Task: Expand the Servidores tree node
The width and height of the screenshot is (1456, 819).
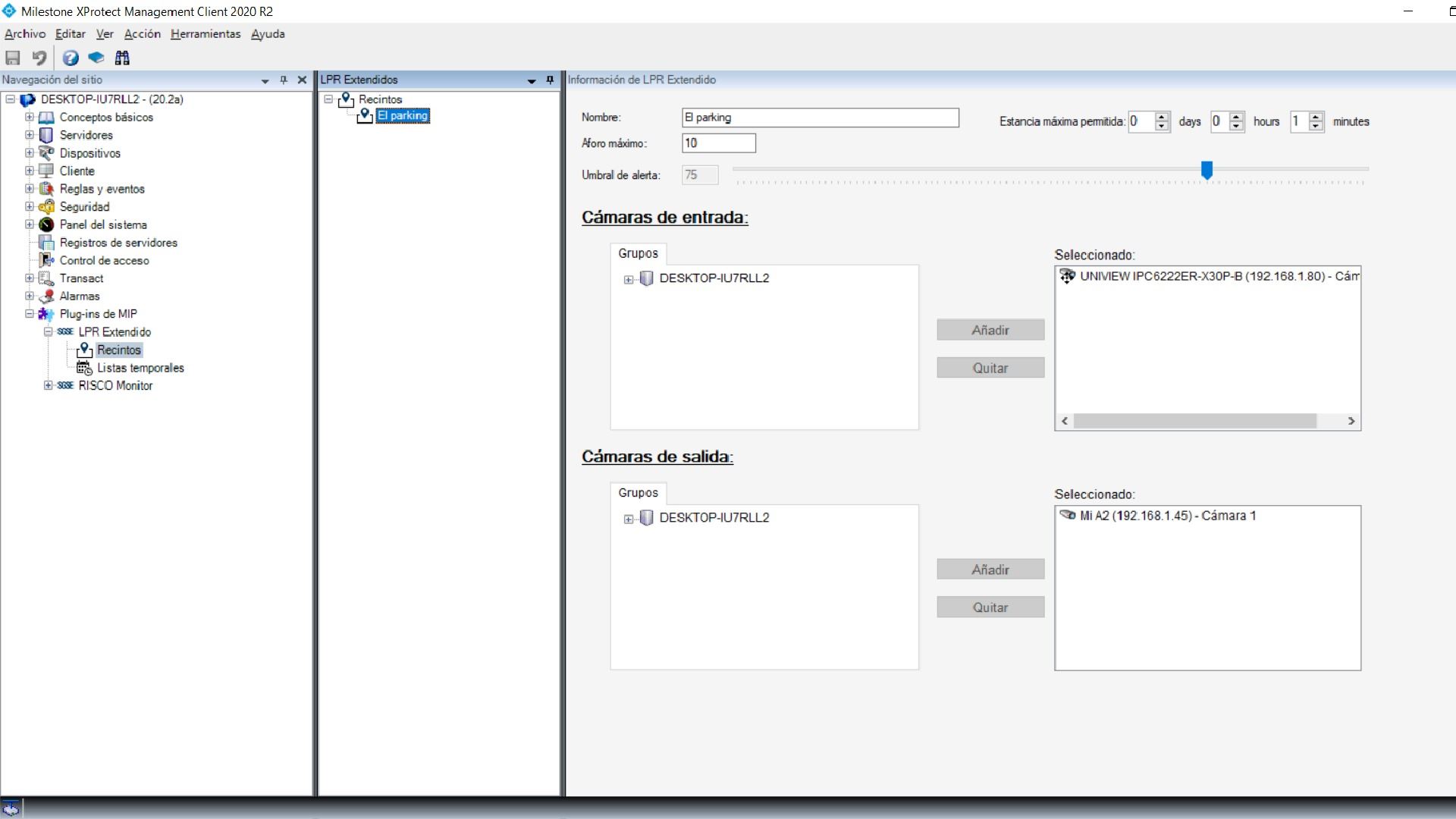Action: 30,135
